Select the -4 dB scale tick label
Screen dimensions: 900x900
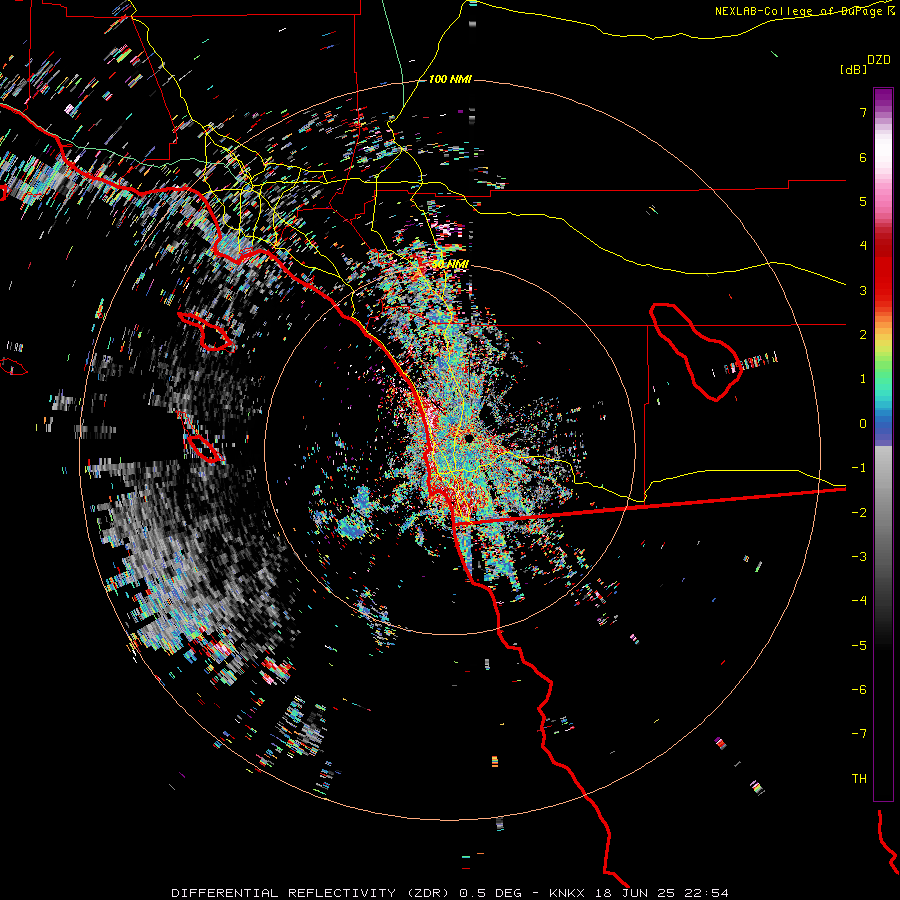click(x=859, y=601)
